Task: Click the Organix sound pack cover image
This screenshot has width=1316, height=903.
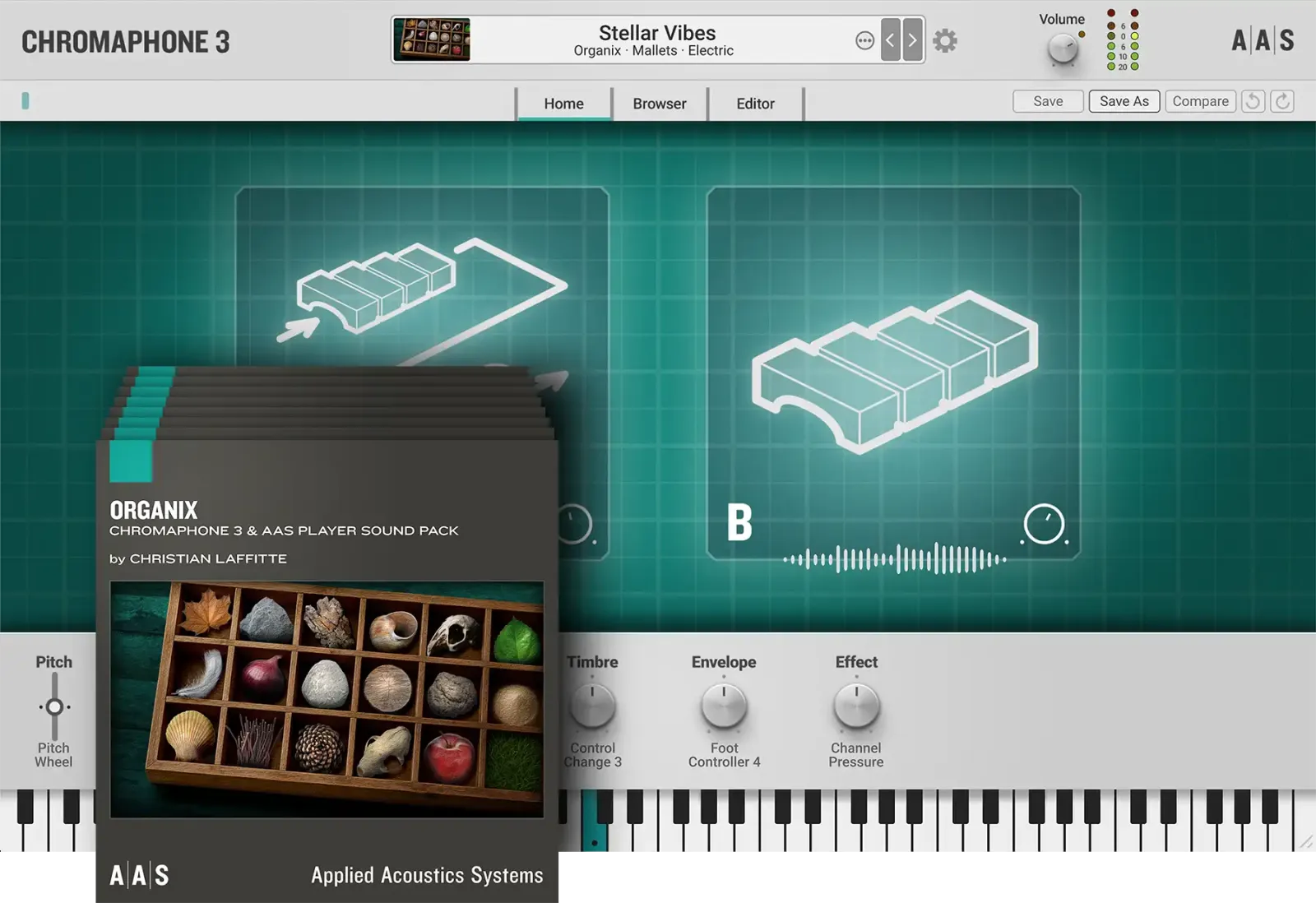Action: point(327,700)
